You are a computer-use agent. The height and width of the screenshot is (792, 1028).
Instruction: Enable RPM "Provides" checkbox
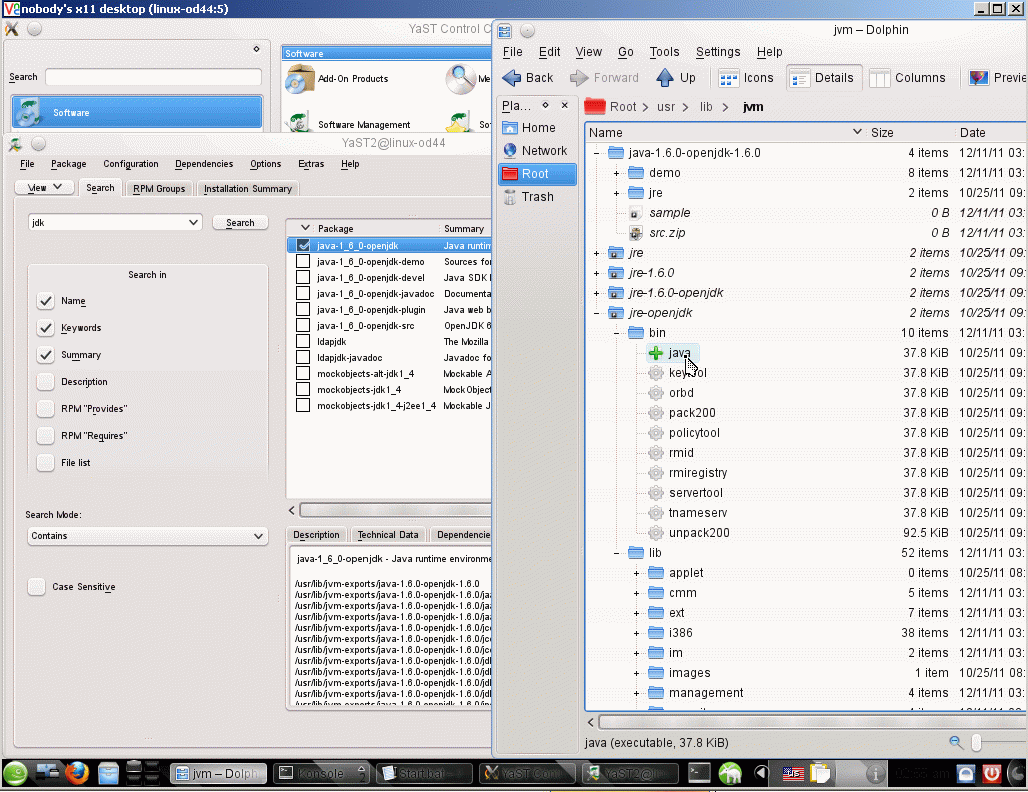45,408
